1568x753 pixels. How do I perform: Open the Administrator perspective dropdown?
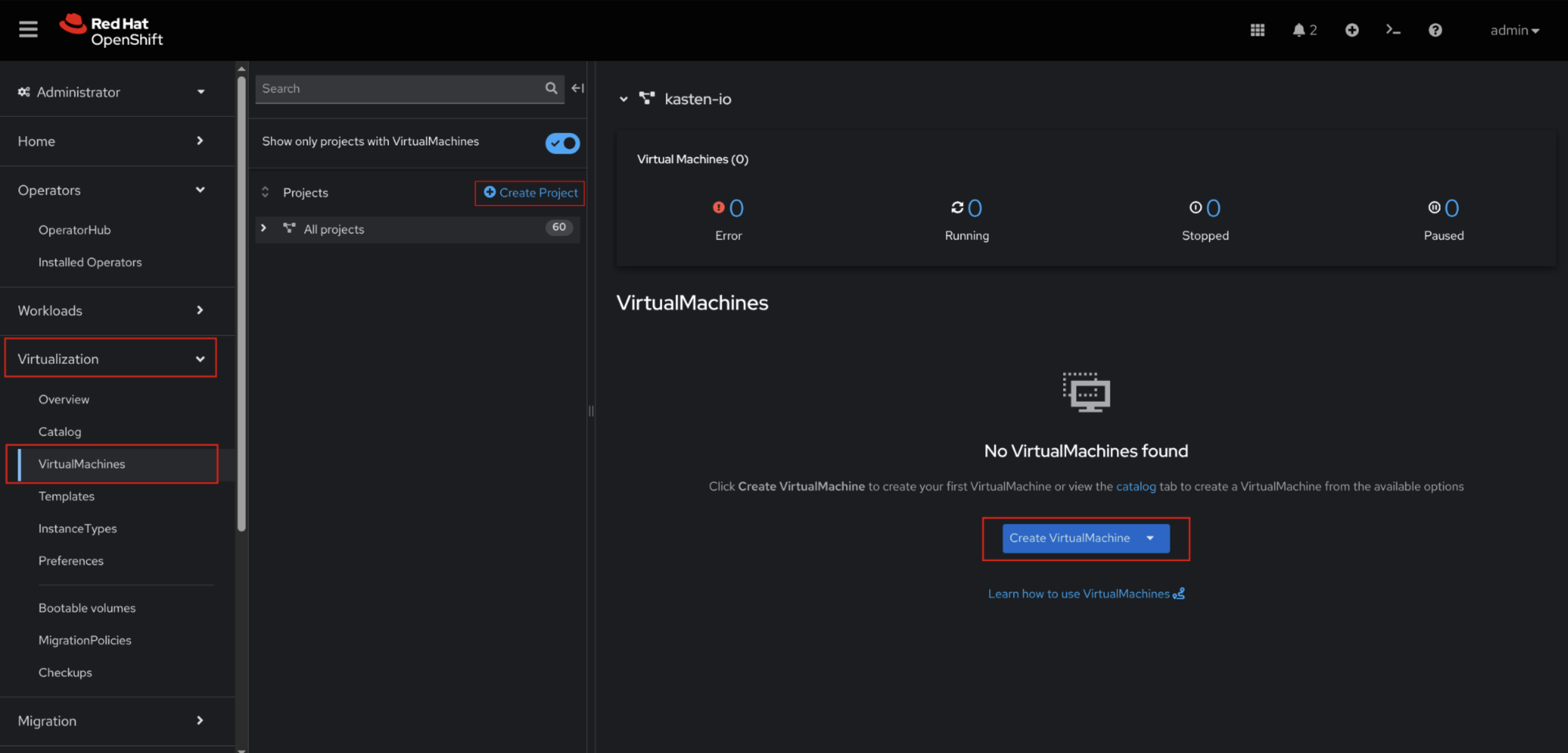111,92
